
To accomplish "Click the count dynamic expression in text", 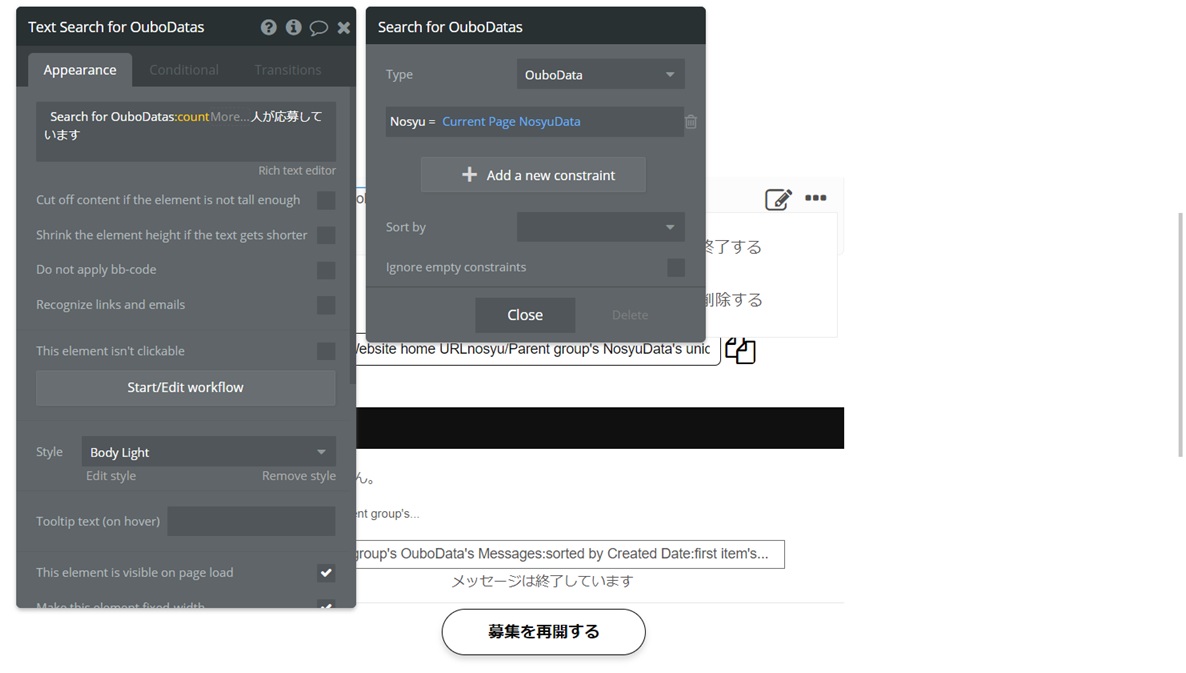I will (x=193, y=116).
